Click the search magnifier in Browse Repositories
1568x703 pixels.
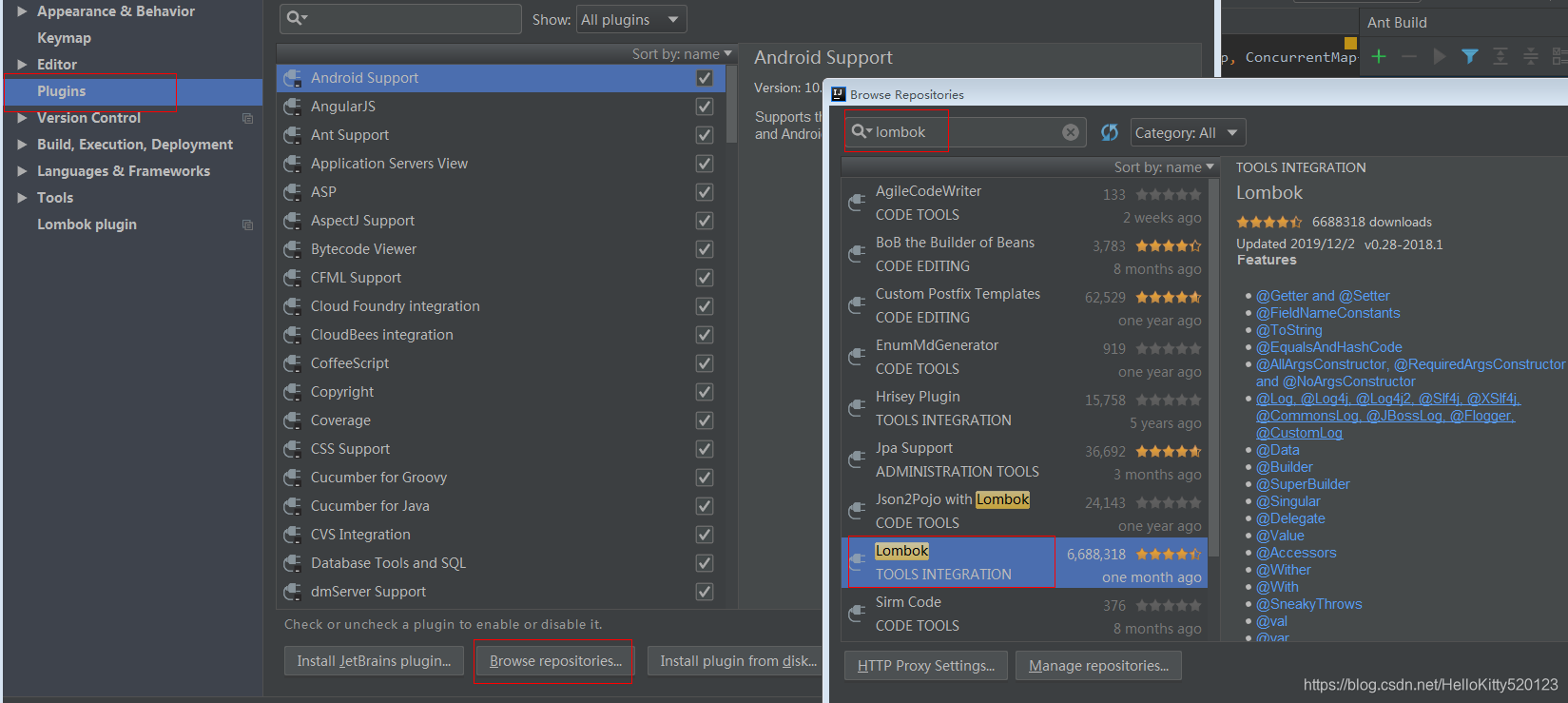pyautogui.click(x=861, y=131)
